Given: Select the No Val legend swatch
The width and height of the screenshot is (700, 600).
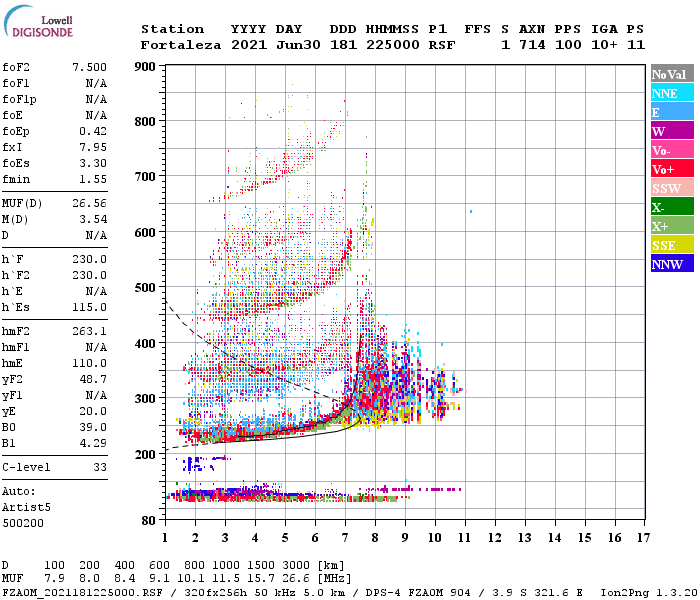Looking at the screenshot, I should click(672, 74).
